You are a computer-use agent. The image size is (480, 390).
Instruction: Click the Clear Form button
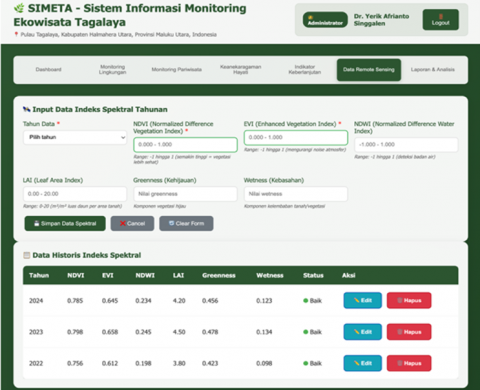click(186, 223)
